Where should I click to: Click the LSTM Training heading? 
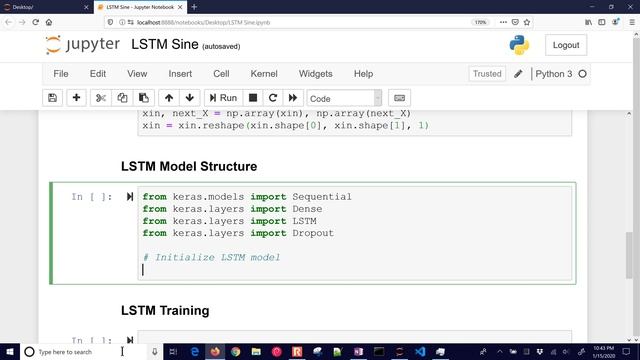tap(165, 311)
